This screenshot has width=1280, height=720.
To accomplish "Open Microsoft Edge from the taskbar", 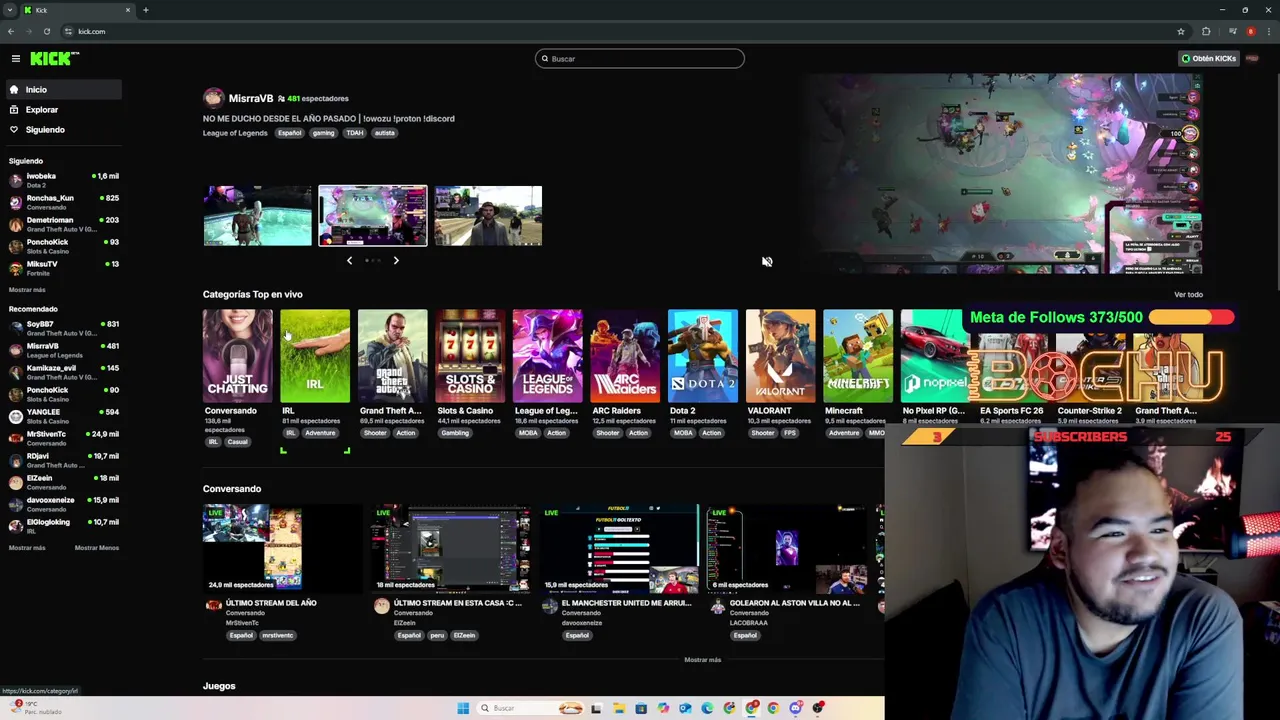I will (x=707, y=708).
